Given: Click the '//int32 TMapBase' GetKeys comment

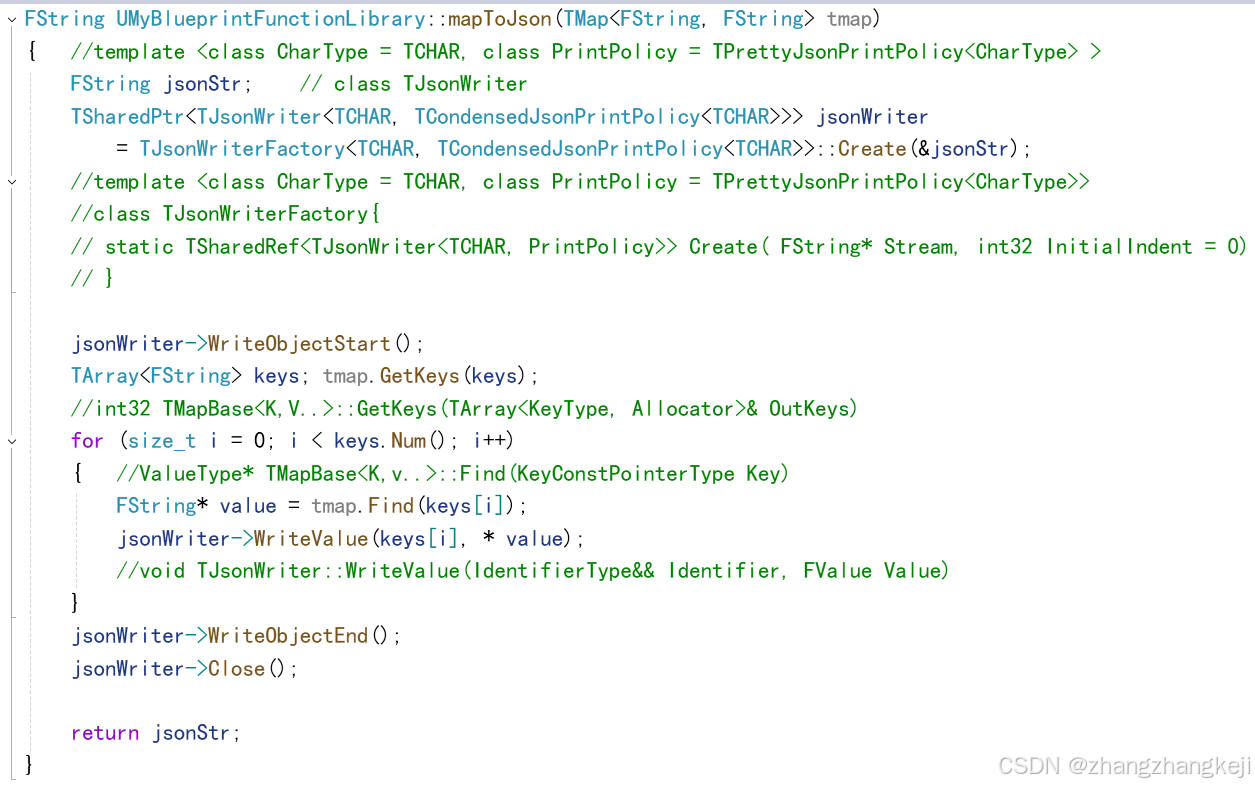Looking at the screenshot, I should (464, 408).
